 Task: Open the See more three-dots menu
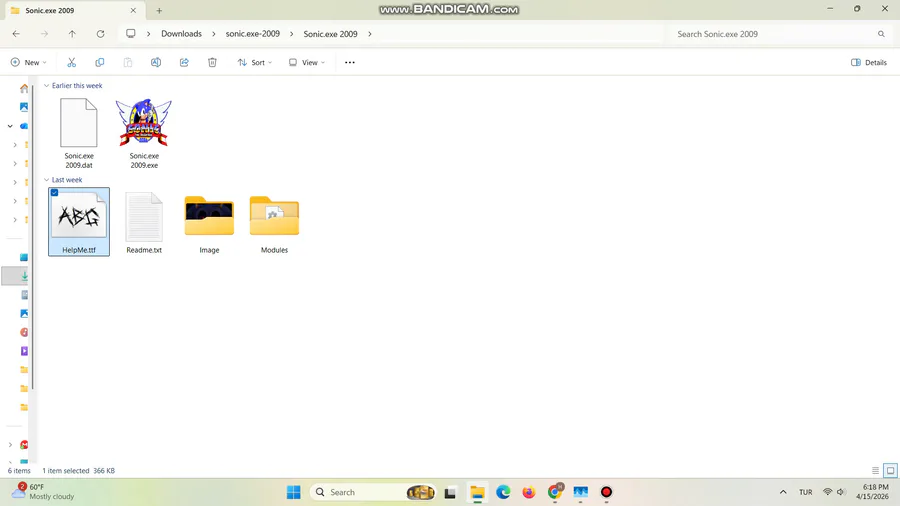(x=350, y=63)
